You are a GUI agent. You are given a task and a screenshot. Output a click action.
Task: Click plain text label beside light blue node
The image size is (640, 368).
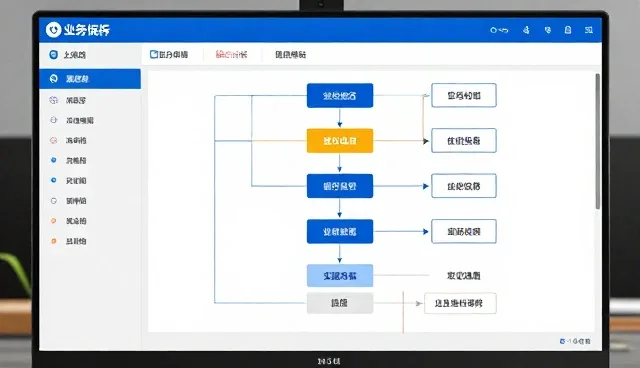(x=464, y=276)
